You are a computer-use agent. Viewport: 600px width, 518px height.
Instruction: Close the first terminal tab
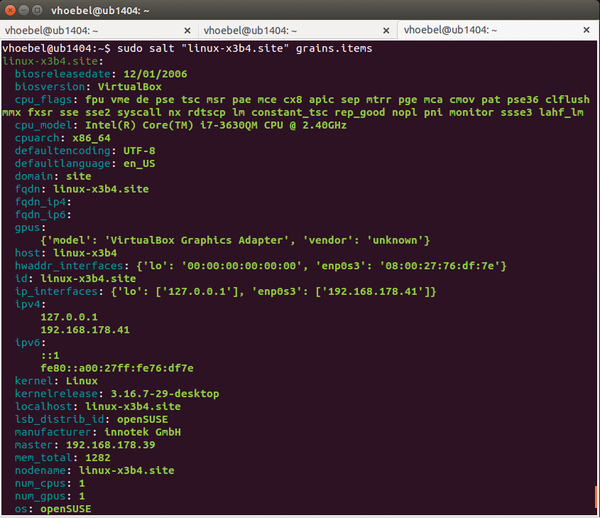coord(188,31)
